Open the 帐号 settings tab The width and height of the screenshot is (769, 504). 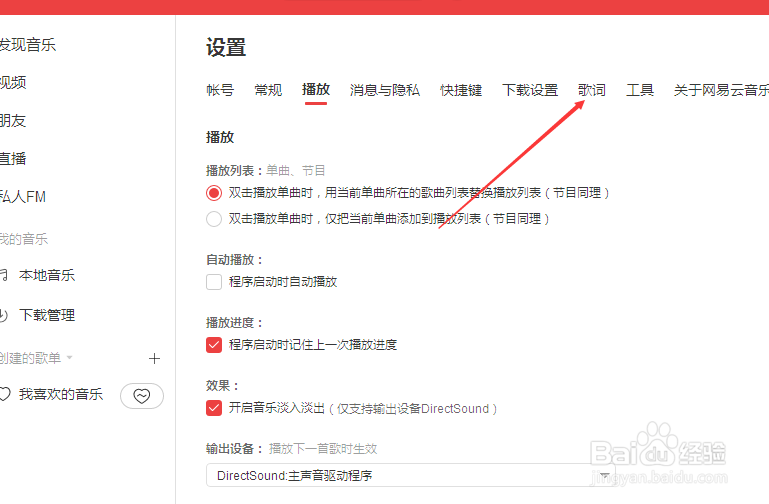coord(220,90)
